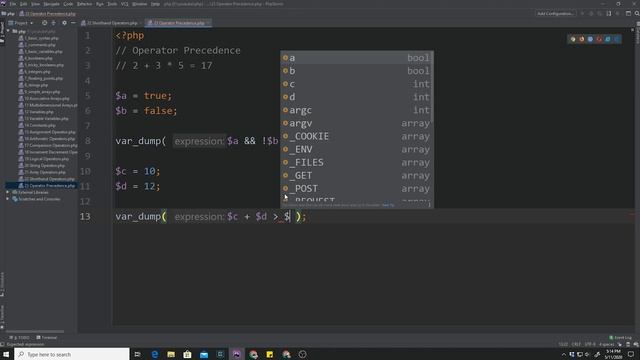Choose '_COOKIE' from completion list
This screenshot has height=360, width=640.
click(x=356, y=136)
